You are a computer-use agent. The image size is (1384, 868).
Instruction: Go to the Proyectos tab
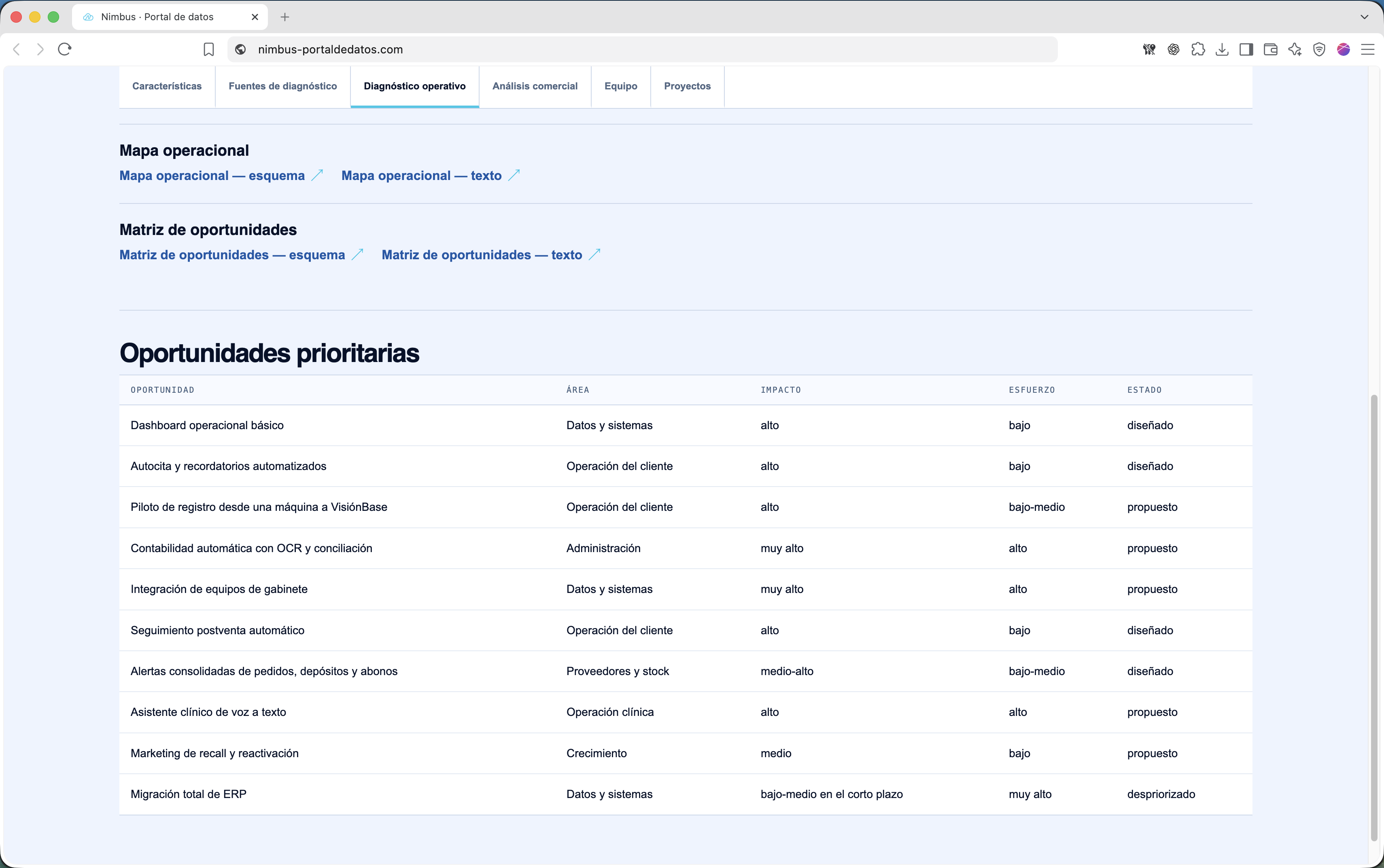(688, 86)
